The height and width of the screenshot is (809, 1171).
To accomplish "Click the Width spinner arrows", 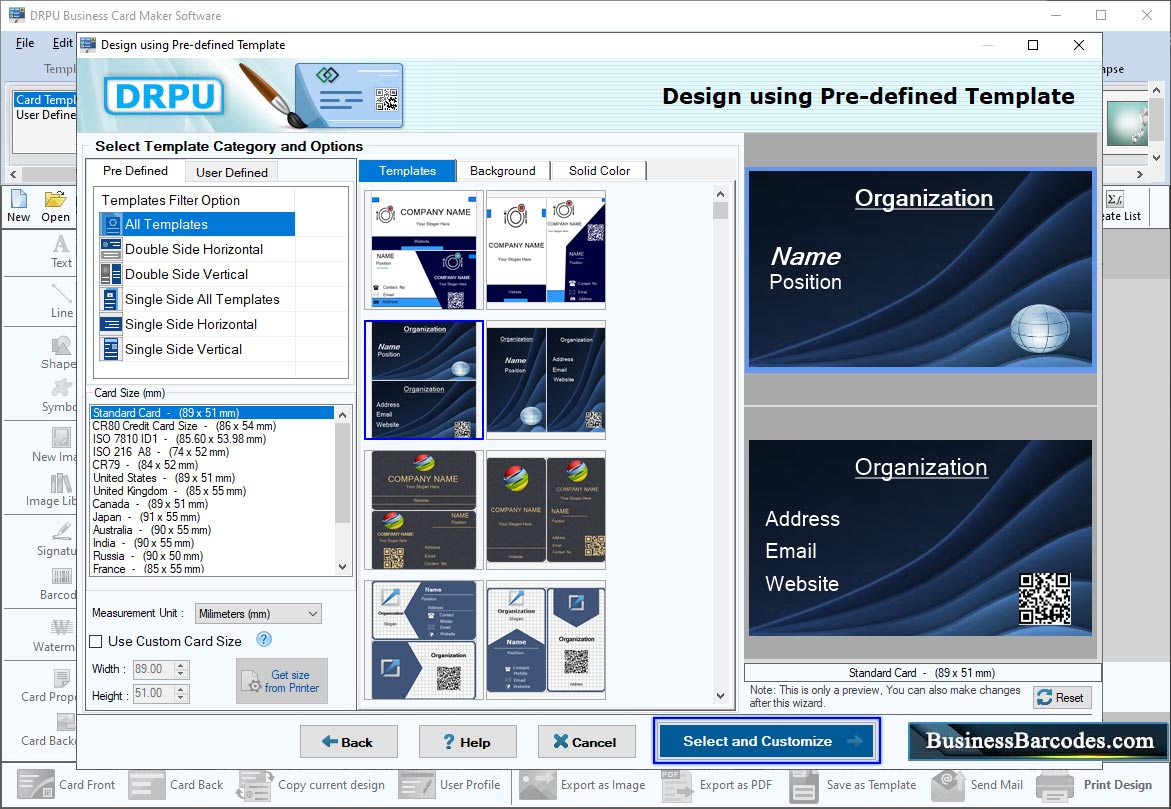I will click(181, 669).
